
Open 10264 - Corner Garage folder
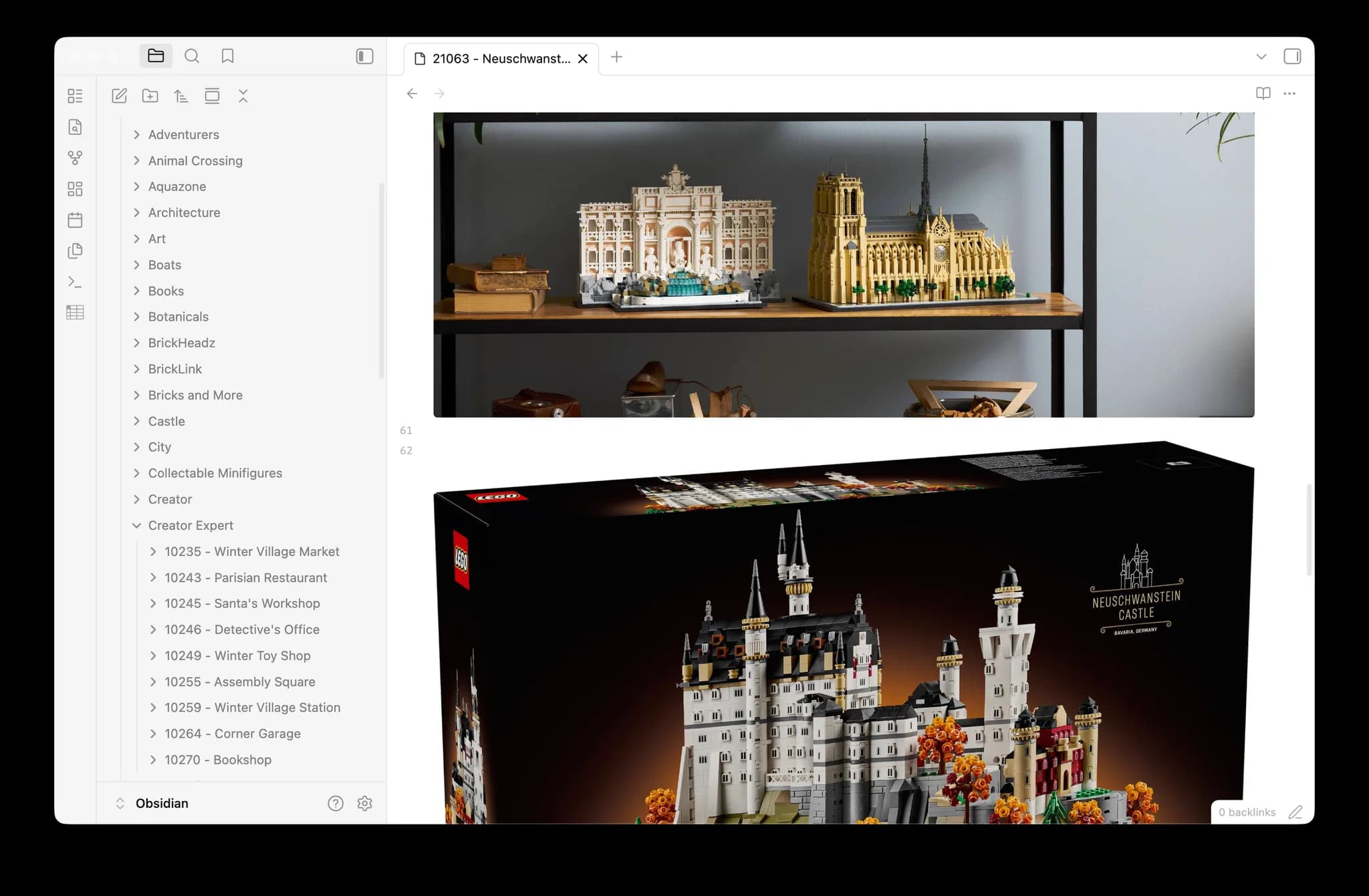pyautogui.click(x=233, y=734)
